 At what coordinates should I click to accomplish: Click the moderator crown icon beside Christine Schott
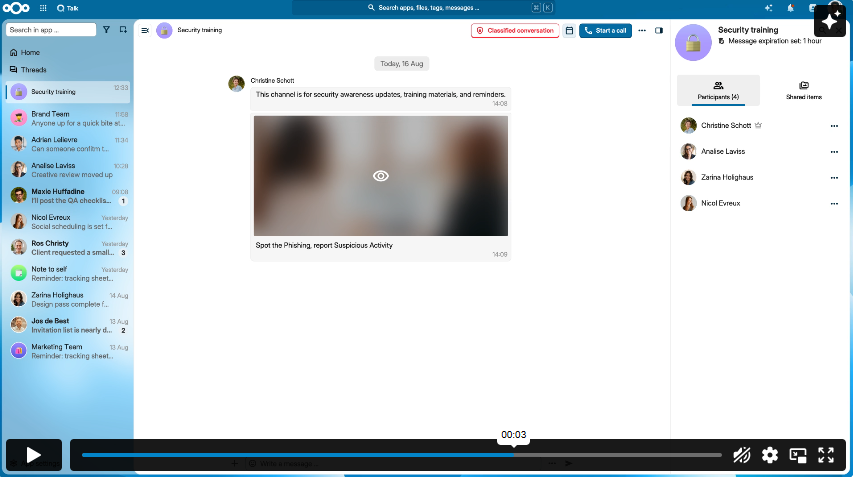(x=758, y=125)
